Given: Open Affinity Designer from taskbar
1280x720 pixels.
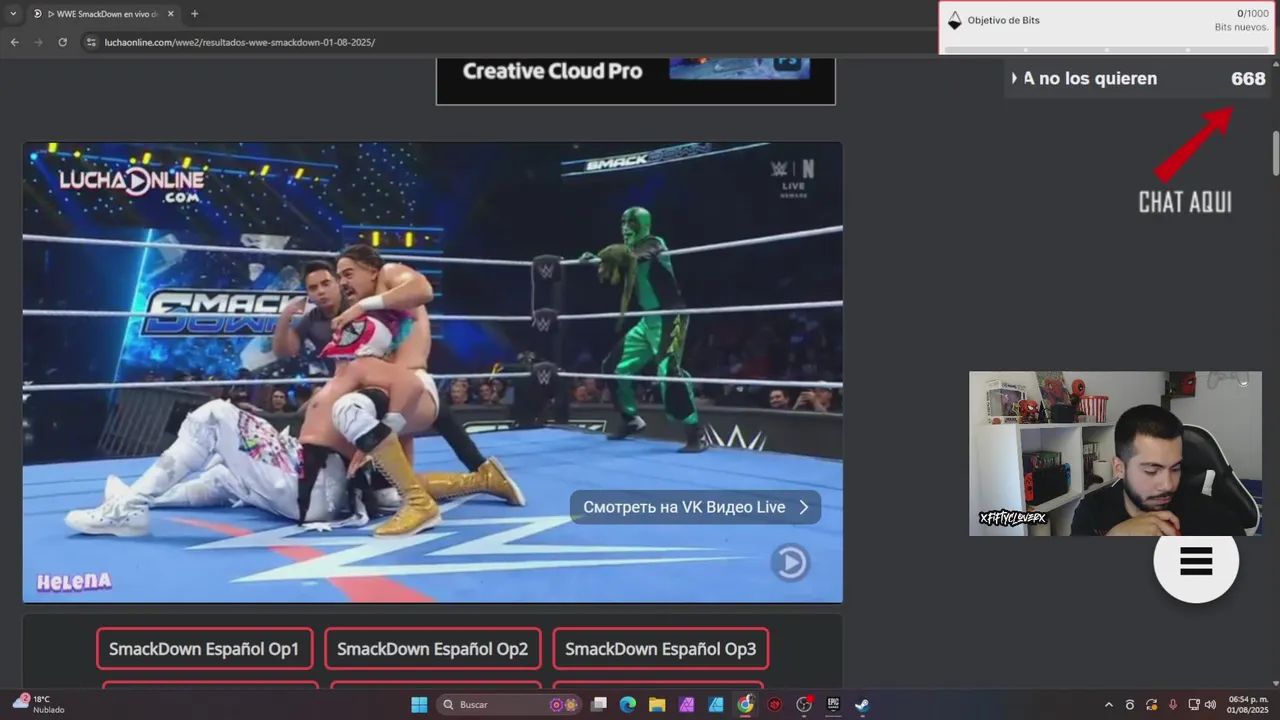Looking at the screenshot, I should coord(716,705).
